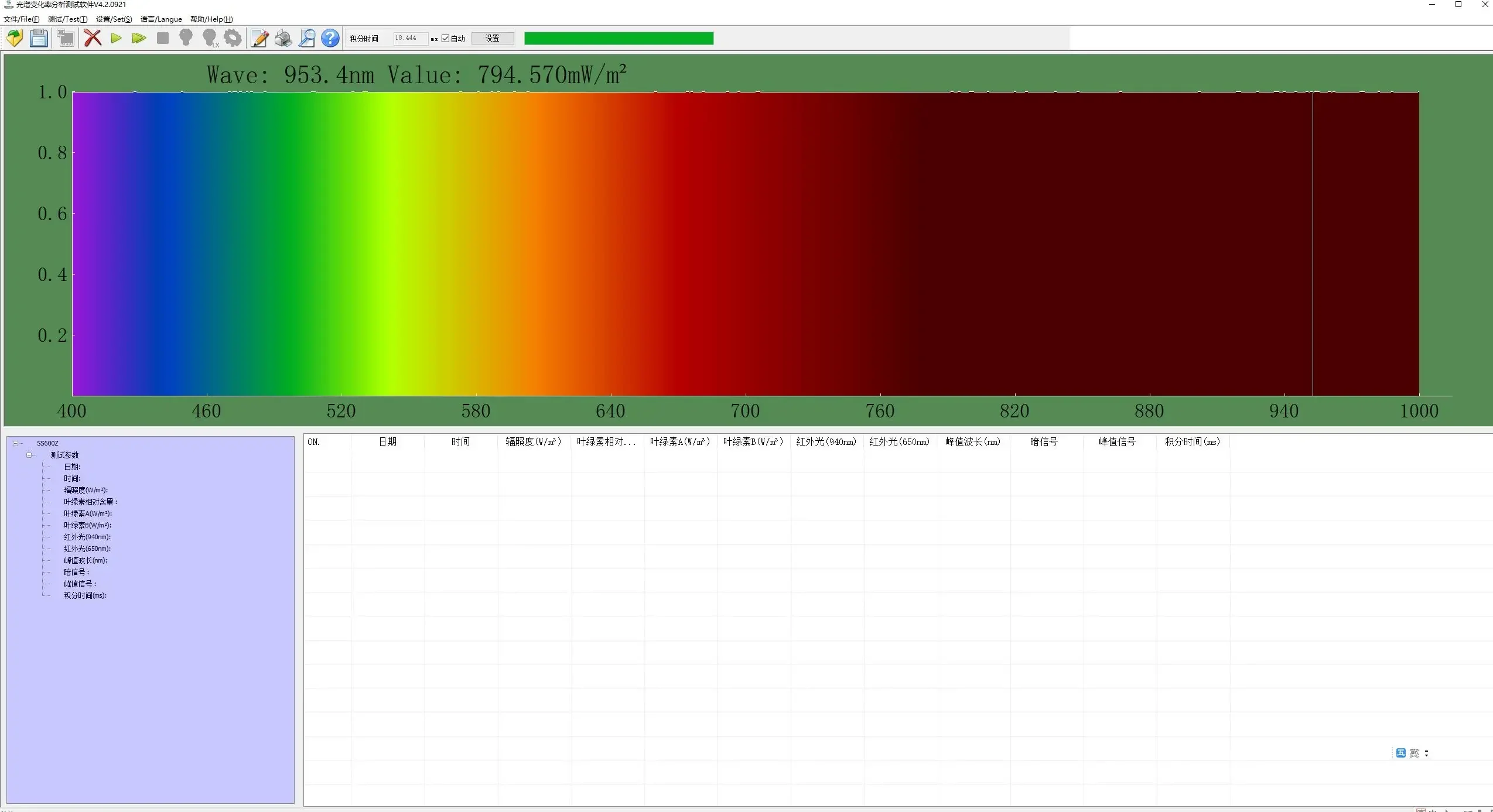Click the red X delete icon
The height and width of the screenshot is (812, 1493).
click(x=93, y=38)
